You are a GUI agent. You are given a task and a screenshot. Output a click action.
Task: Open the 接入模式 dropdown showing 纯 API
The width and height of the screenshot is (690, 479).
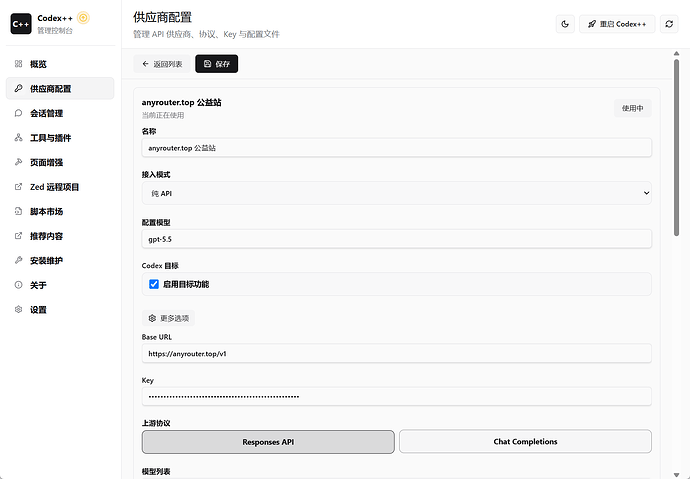coord(396,193)
